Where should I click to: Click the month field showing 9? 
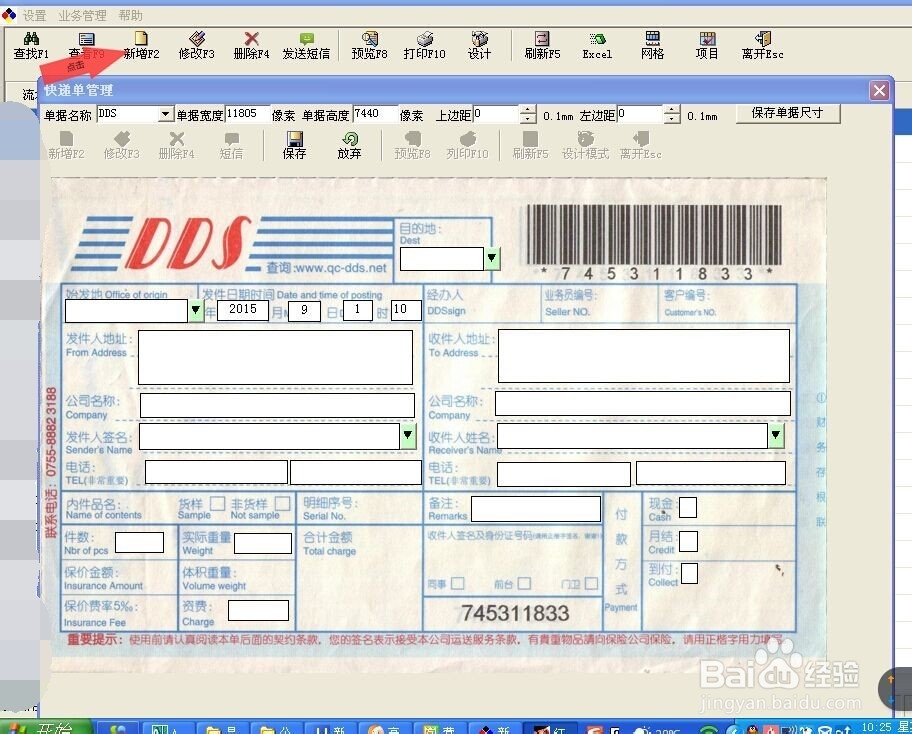click(x=304, y=310)
